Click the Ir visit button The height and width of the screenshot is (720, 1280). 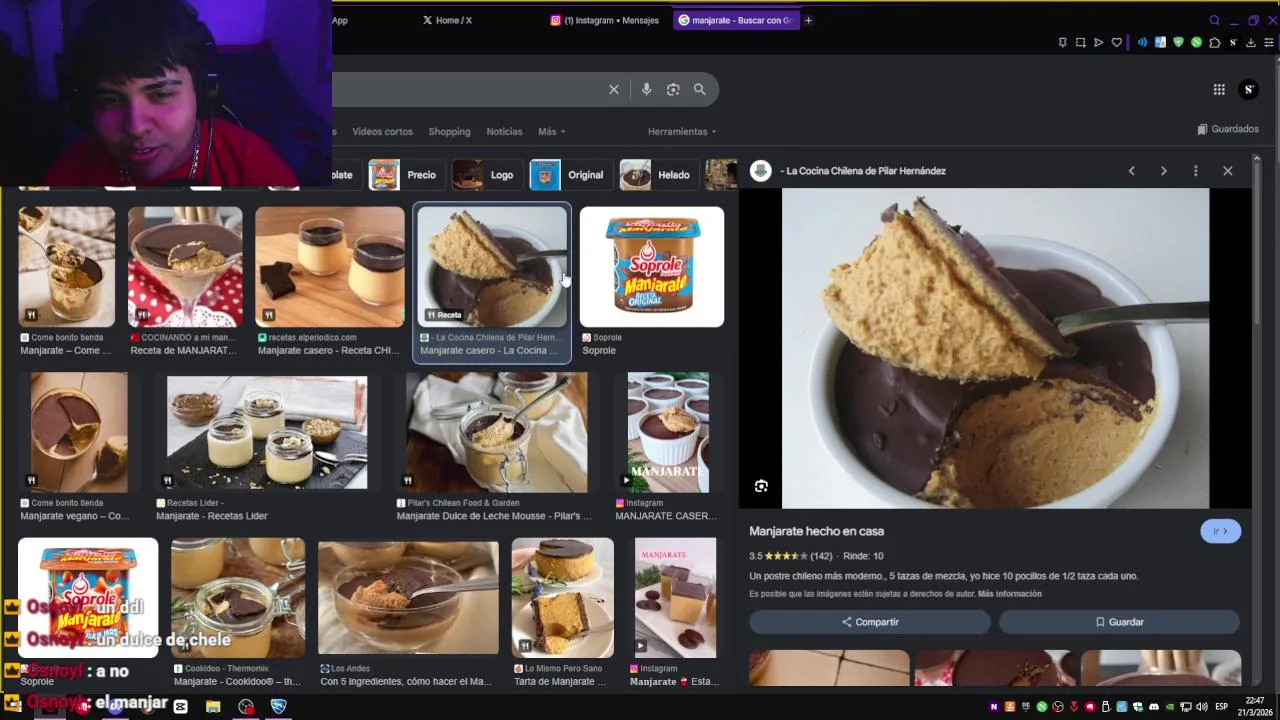coord(1220,531)
